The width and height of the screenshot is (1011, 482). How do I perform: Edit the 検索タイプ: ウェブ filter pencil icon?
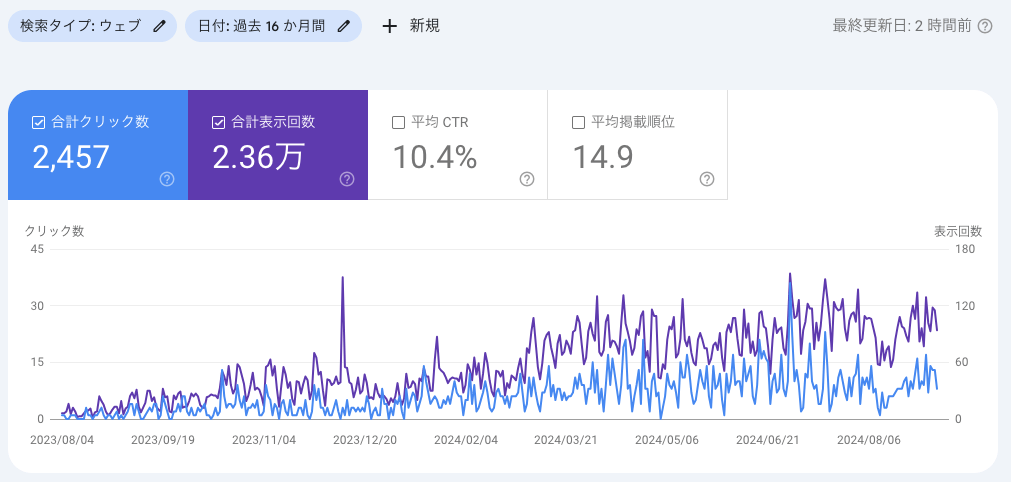click(159, 26)
